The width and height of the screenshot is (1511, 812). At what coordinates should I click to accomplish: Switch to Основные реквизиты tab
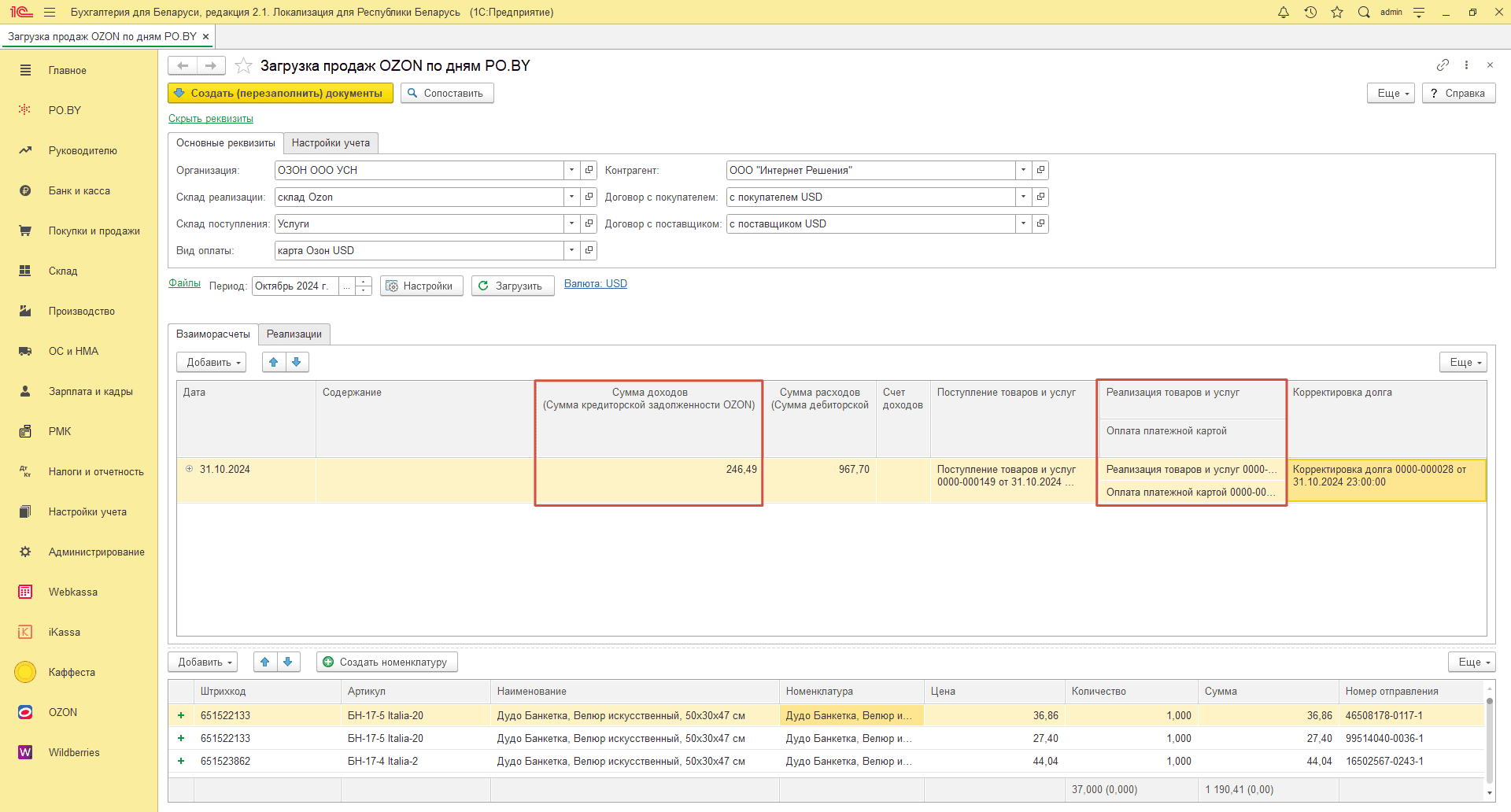(x=226, y=142)
